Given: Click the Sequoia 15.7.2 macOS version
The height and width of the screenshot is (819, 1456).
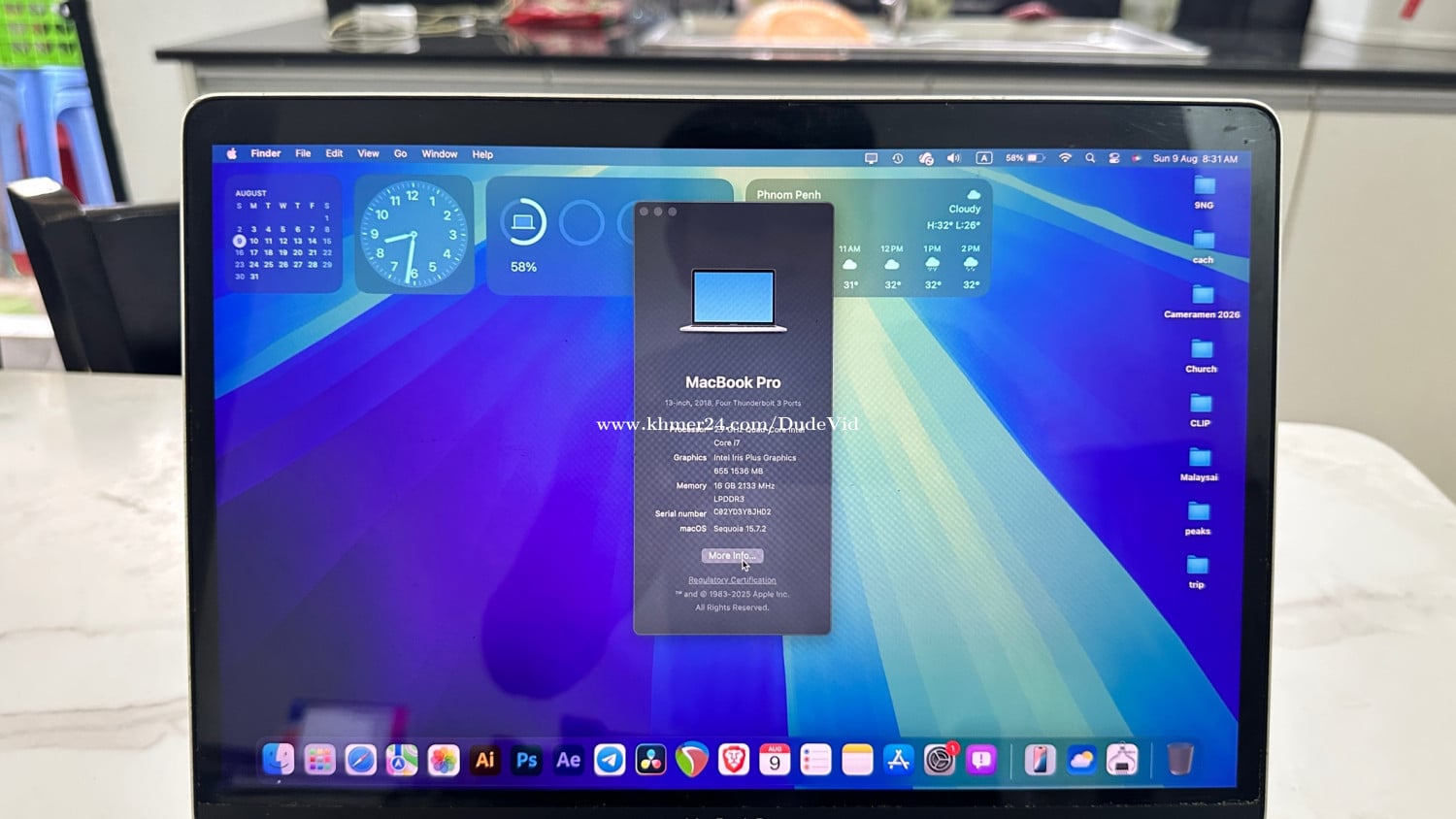Looking at the screenshot, I should (x=740, y=529).
